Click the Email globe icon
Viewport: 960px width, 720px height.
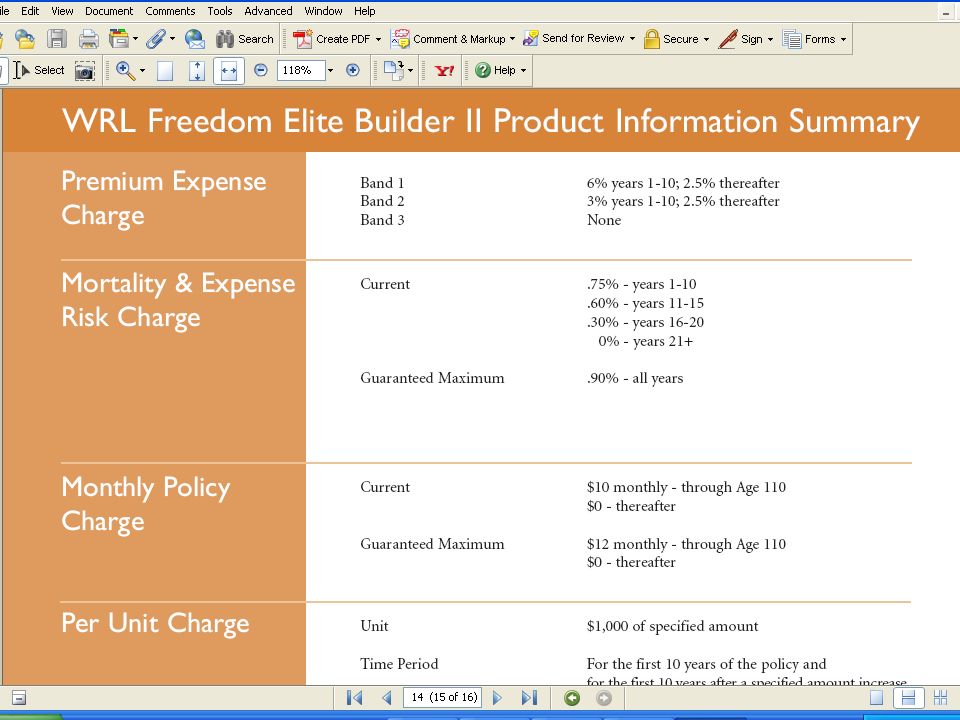point(195,39)
